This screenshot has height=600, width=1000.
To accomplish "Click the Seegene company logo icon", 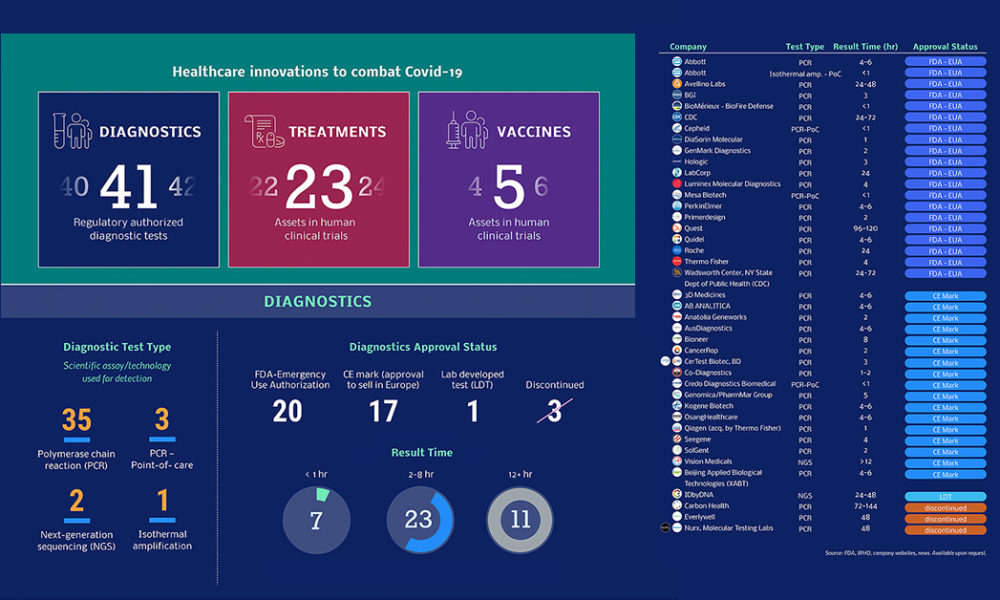I will point(677,439).
